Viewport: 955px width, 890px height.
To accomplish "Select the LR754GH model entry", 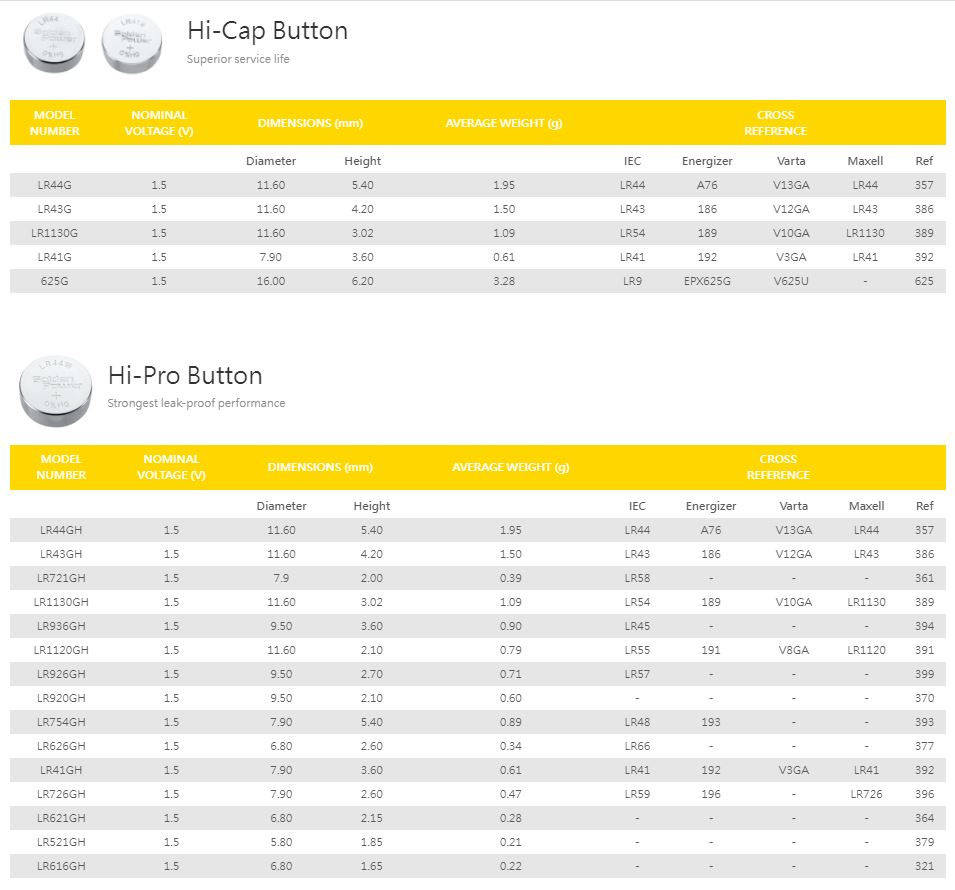I will pyautogui.click(x=62, y=722).
